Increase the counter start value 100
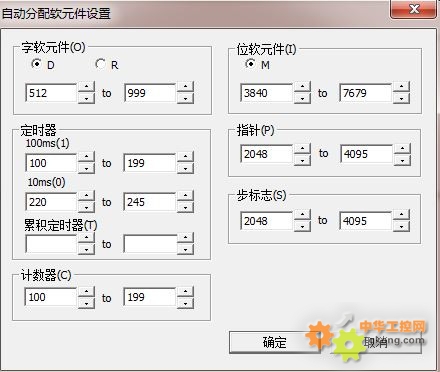 86,291
